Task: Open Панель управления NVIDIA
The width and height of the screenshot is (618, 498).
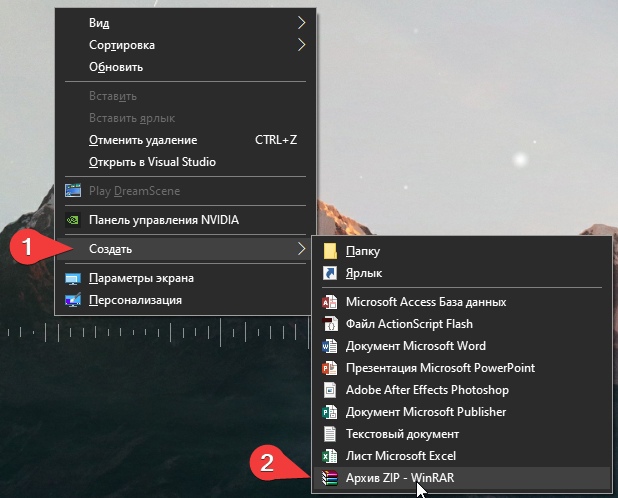Action: [x=185, y=220]
